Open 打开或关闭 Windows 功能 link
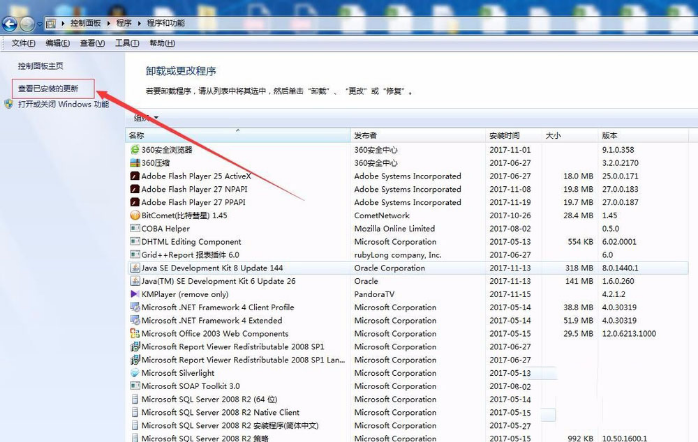Viewport: 698px width, 442px height. point(63,104)
